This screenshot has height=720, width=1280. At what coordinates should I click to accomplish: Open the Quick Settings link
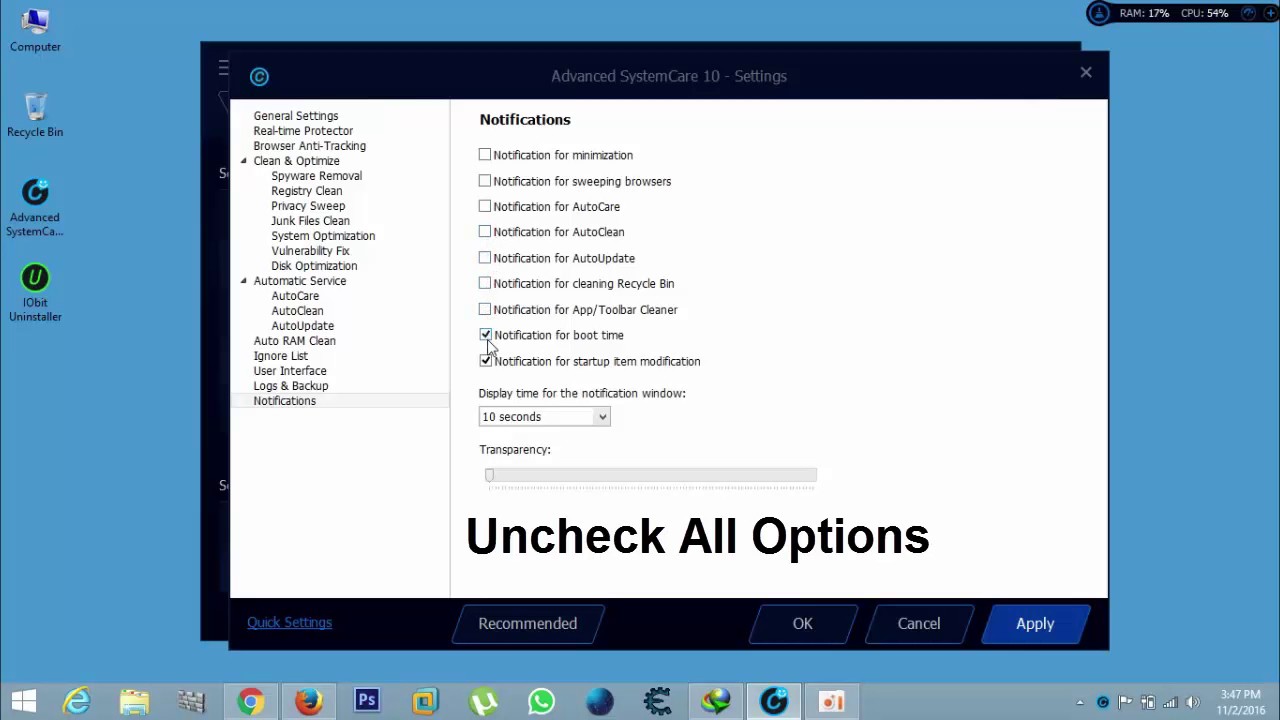click(x=289, y=622)
